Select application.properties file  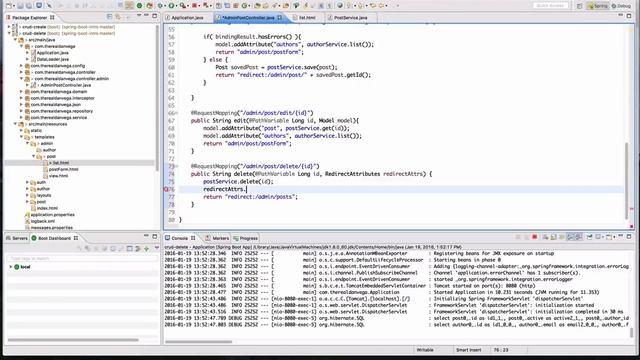(x=52, y=215)
